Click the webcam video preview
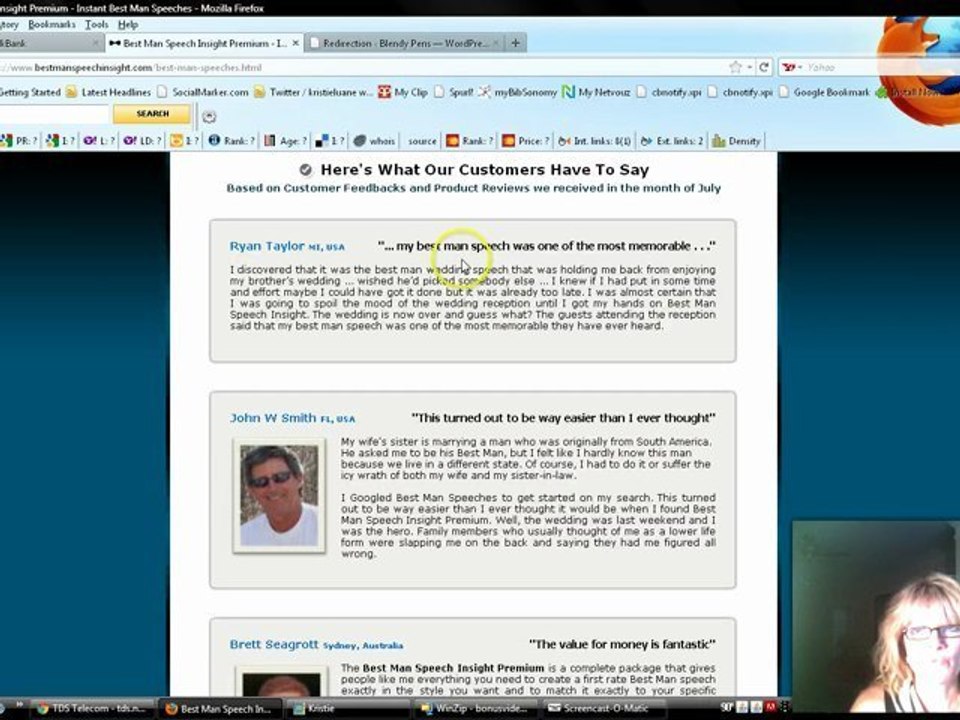 [876, 616]
